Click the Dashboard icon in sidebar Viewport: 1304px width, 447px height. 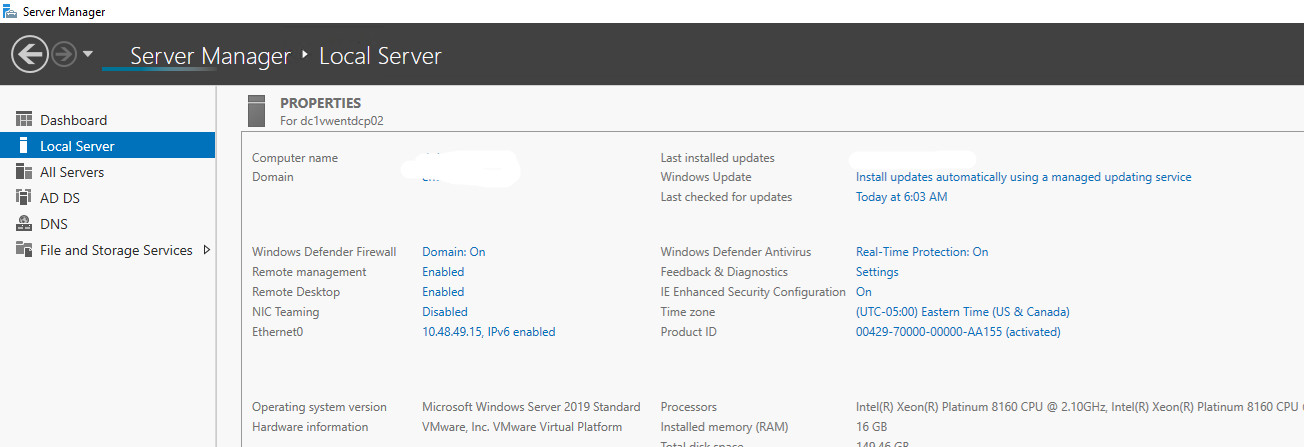(x=24, y=120)
